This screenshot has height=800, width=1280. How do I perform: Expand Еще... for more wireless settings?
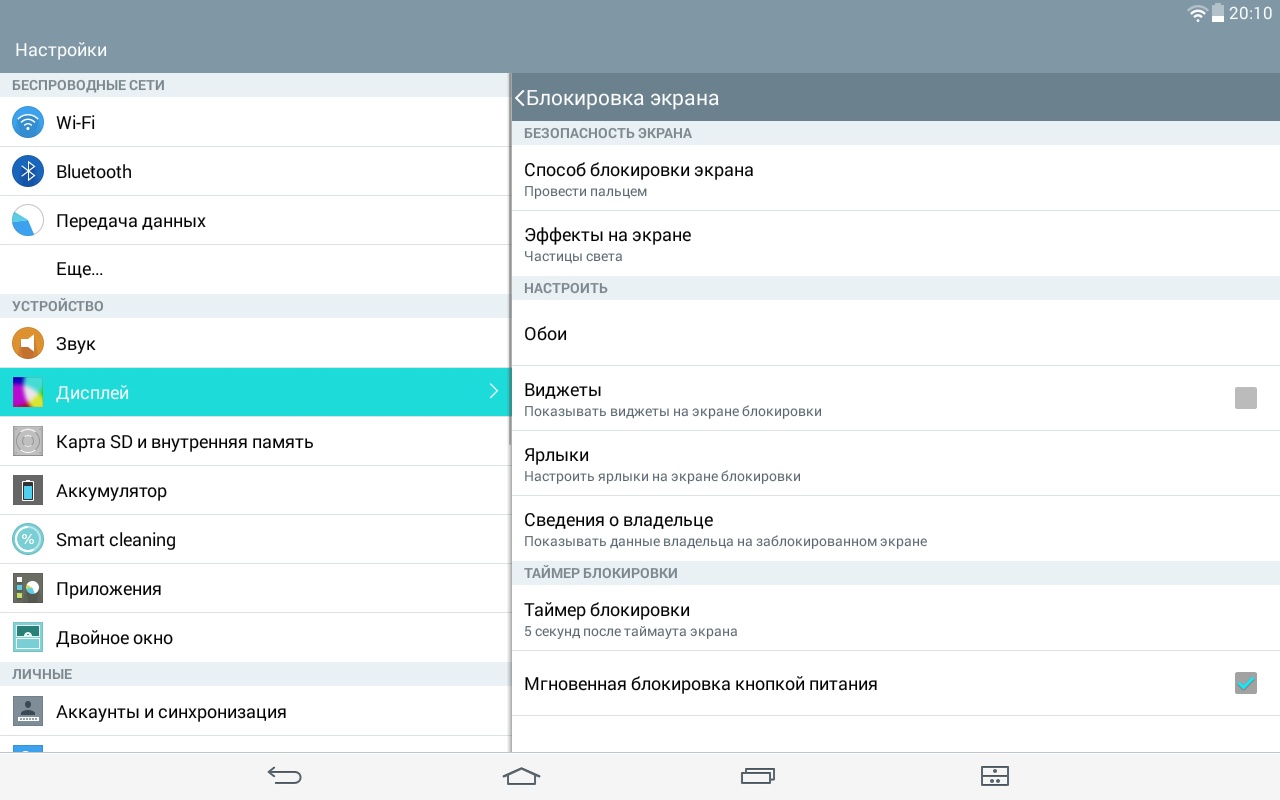click(80, 269)
